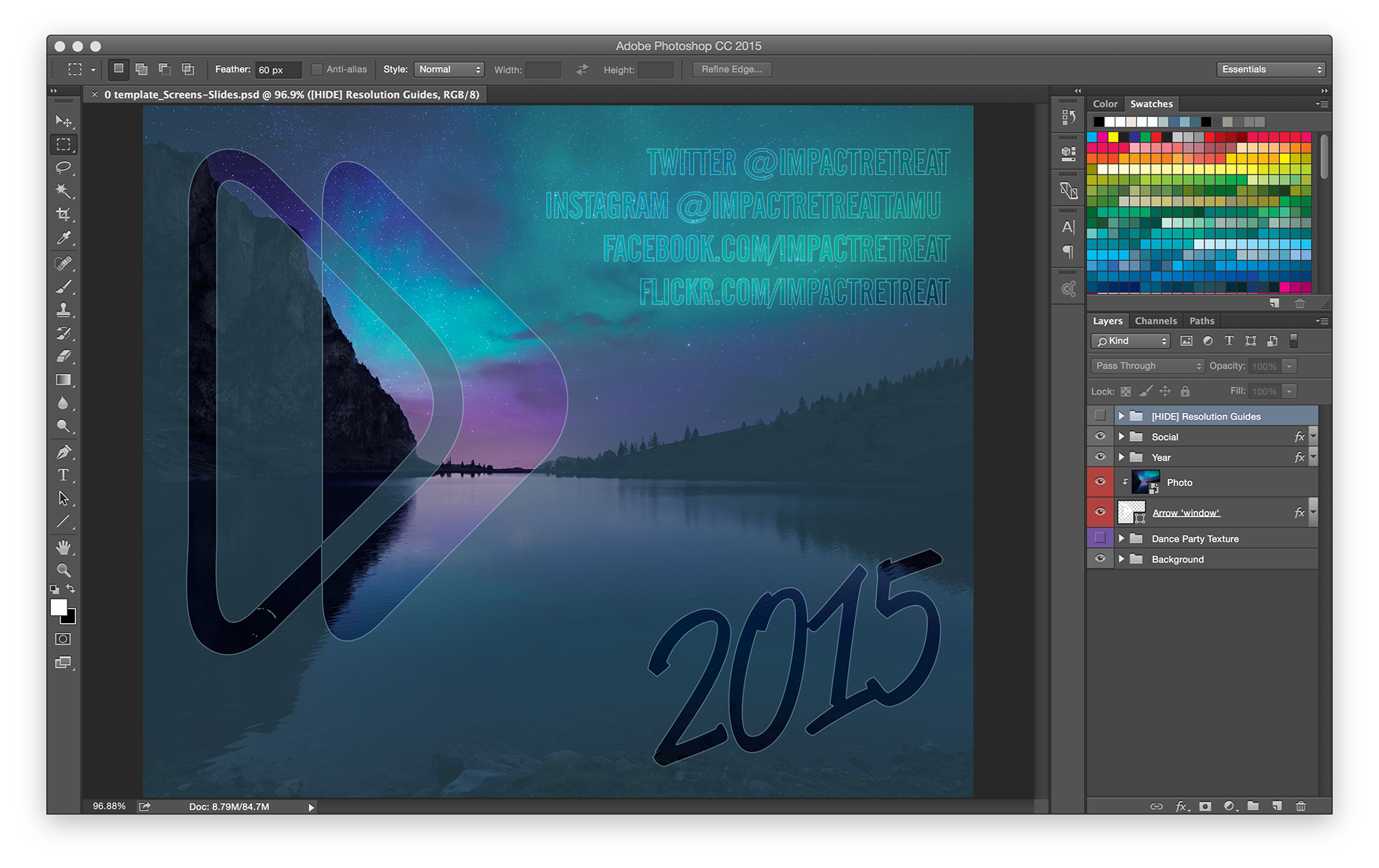Screen dimensions: 1379x868
Task: Expand the Dance Party Texture group
Action: [1121, 538]
